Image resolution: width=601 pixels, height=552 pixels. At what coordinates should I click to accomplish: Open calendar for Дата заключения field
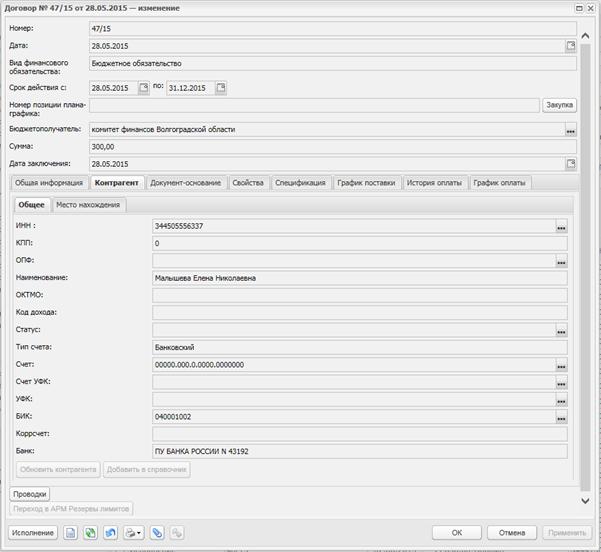point(570,163)
